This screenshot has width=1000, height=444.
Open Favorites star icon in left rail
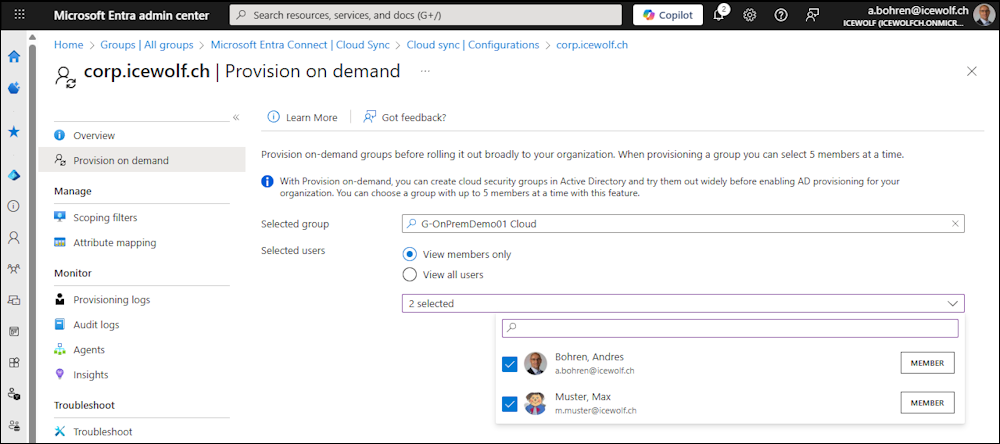pos(14,131)
